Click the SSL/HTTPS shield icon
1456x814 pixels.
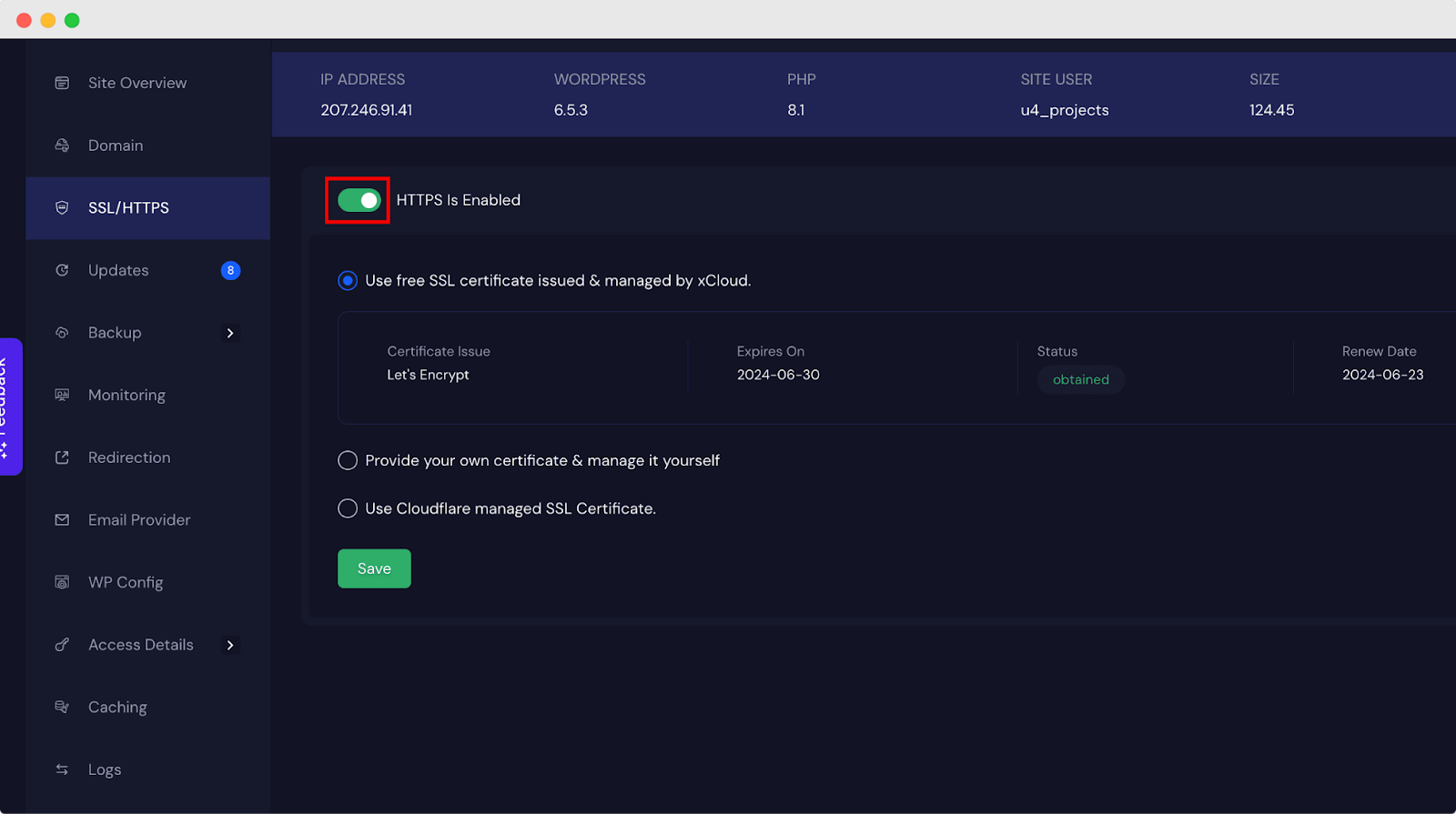tap(62, 207)
